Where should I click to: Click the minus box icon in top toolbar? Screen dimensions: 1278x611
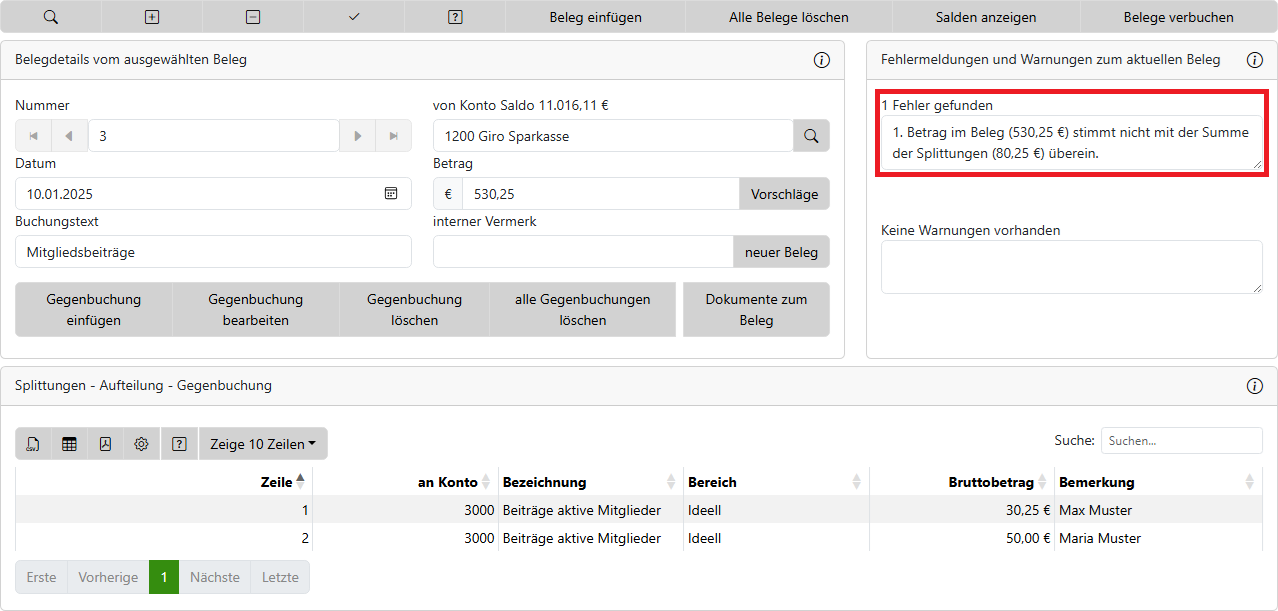[253, 17]
